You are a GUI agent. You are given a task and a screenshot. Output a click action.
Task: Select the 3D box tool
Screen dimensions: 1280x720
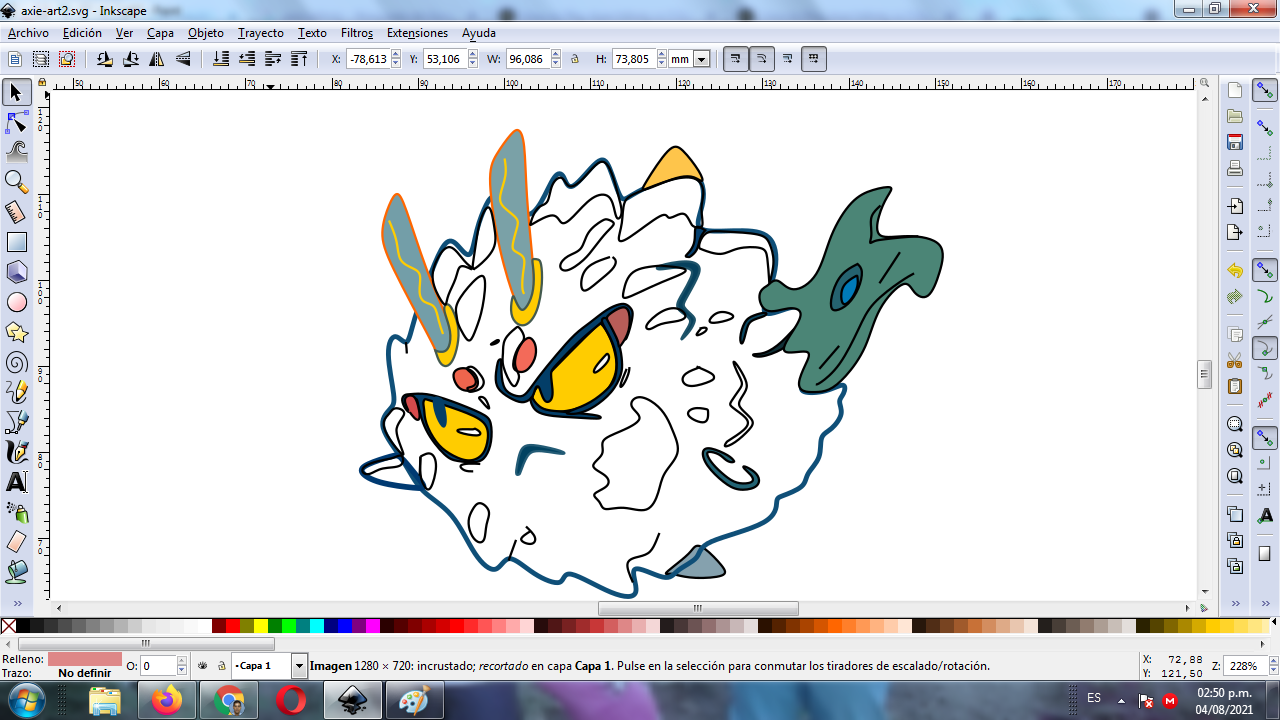point(16,272)
